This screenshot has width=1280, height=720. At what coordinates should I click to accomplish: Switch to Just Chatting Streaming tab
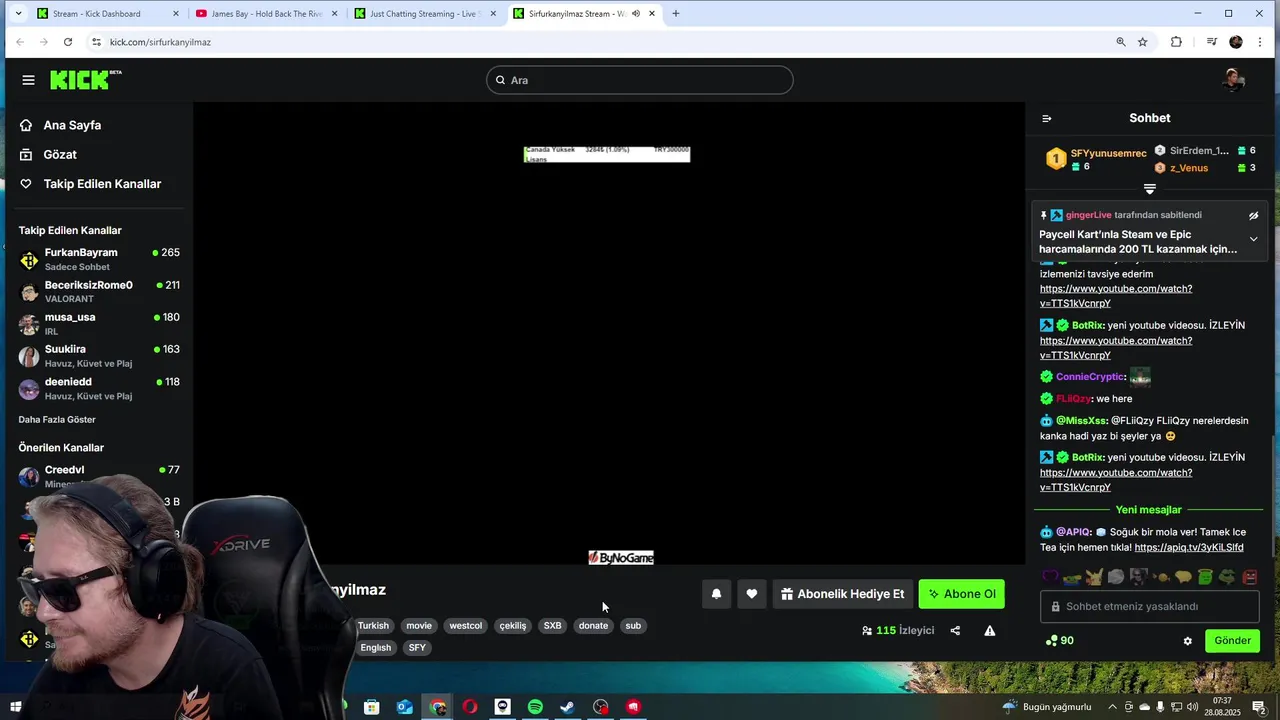pos(425,14)
